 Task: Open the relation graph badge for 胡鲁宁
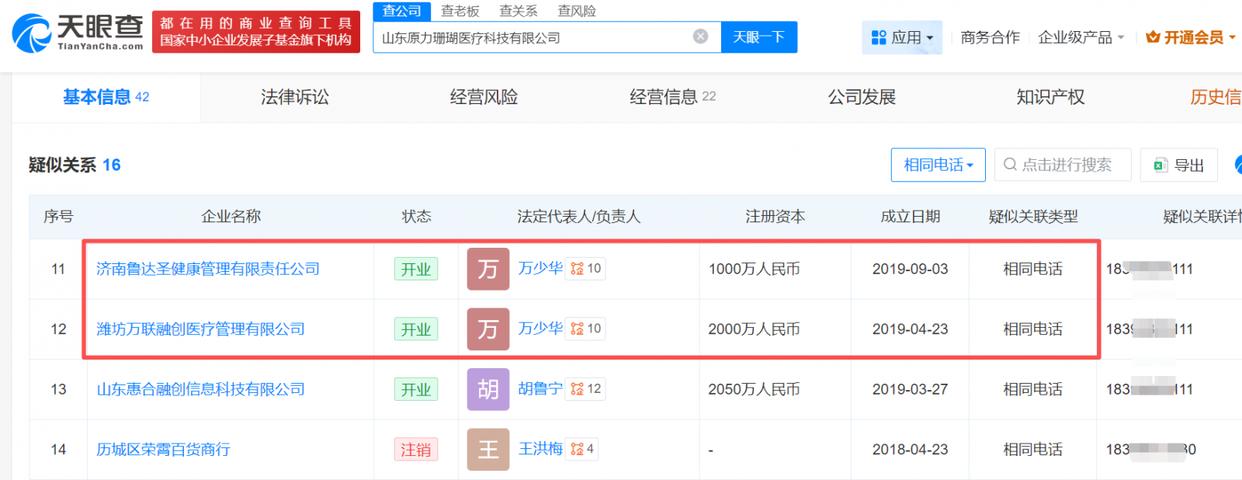pos(586,389)
